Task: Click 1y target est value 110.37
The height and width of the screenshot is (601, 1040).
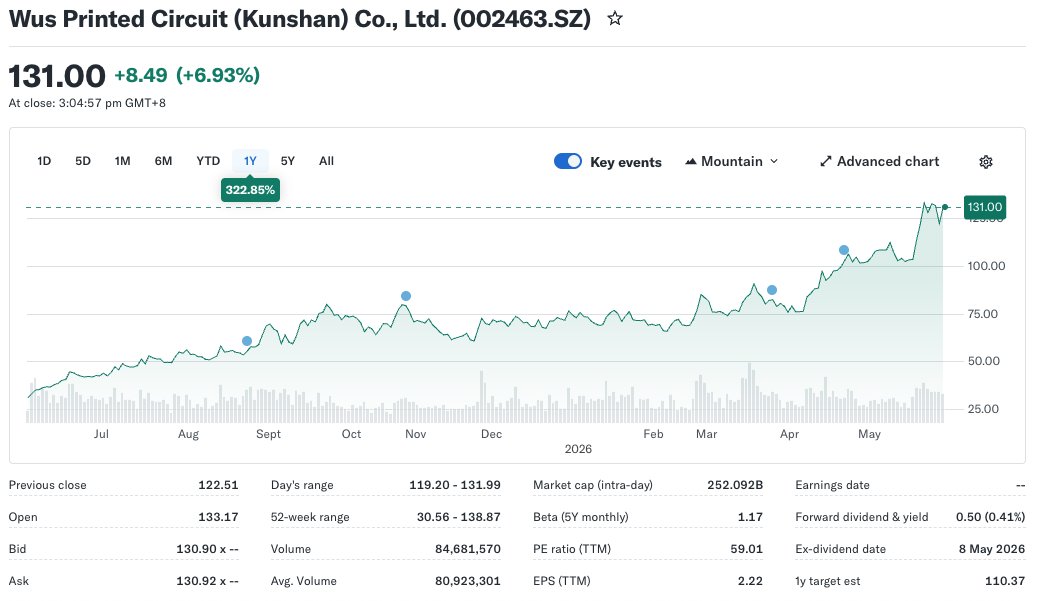Action: pos(1005,580)
